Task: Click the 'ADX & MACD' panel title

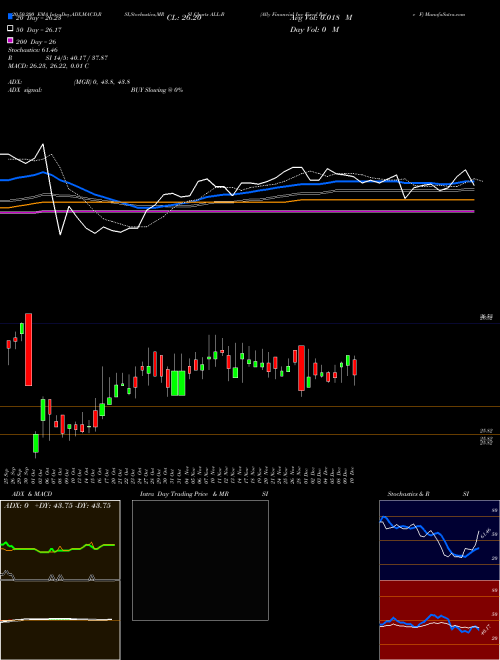Action: (x=32, y=494)
